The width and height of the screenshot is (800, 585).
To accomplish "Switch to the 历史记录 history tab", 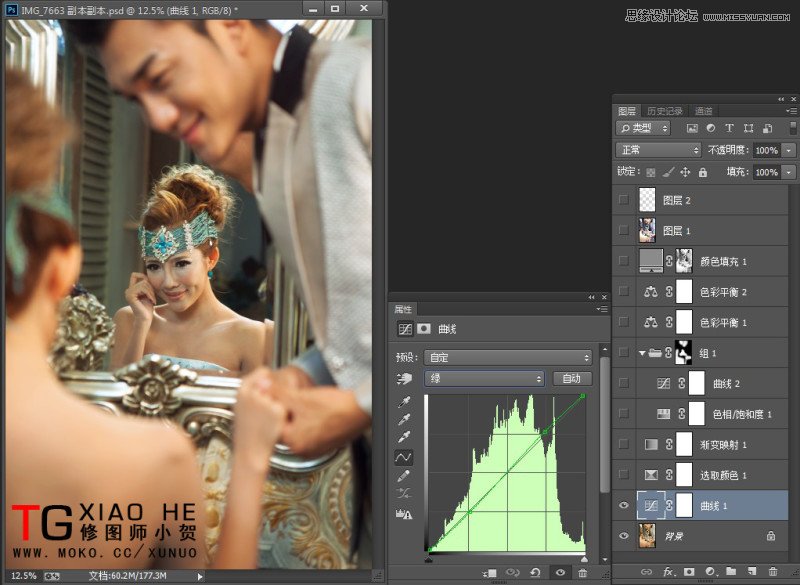I will coord(663,109).
